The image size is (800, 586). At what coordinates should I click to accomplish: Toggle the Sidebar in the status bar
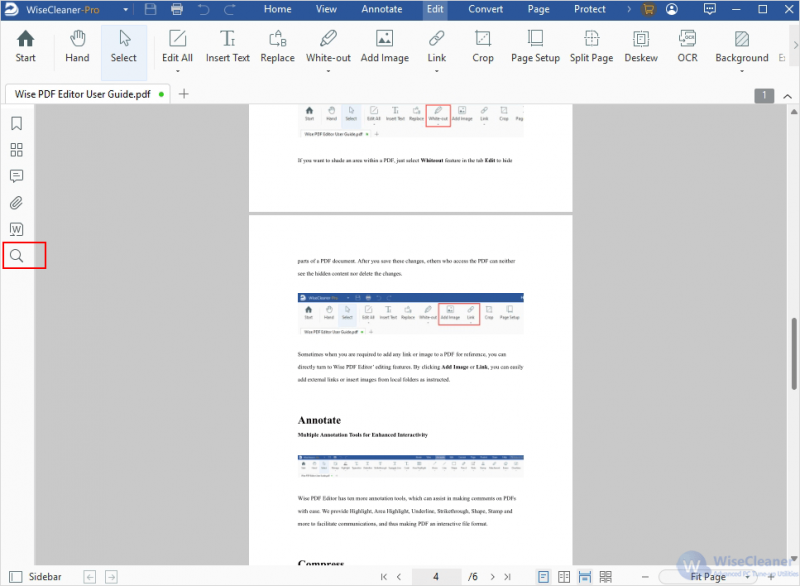36,577
